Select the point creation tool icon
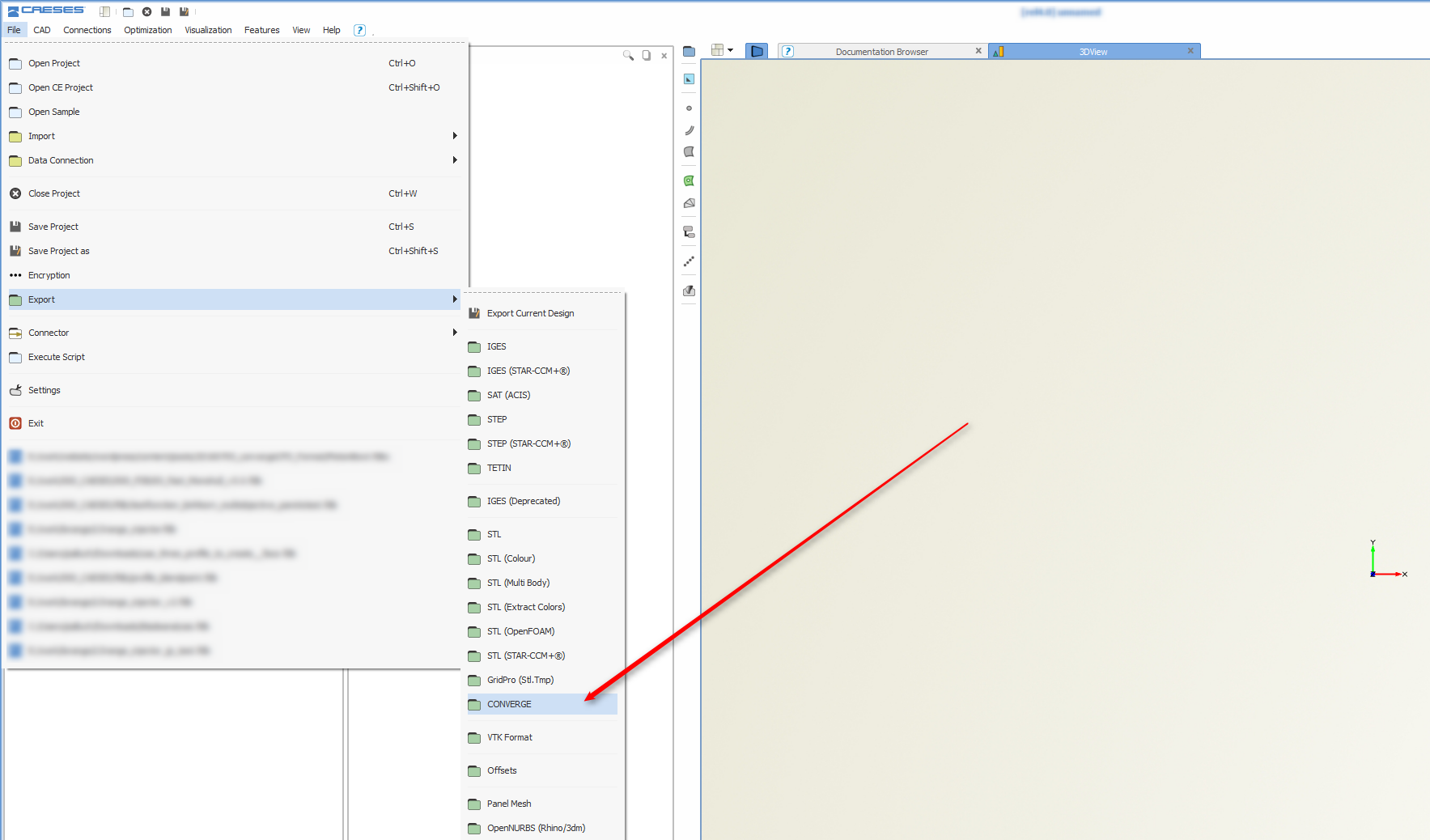The width and height of the screenshot is (1430, 840). tap(689, 108)
